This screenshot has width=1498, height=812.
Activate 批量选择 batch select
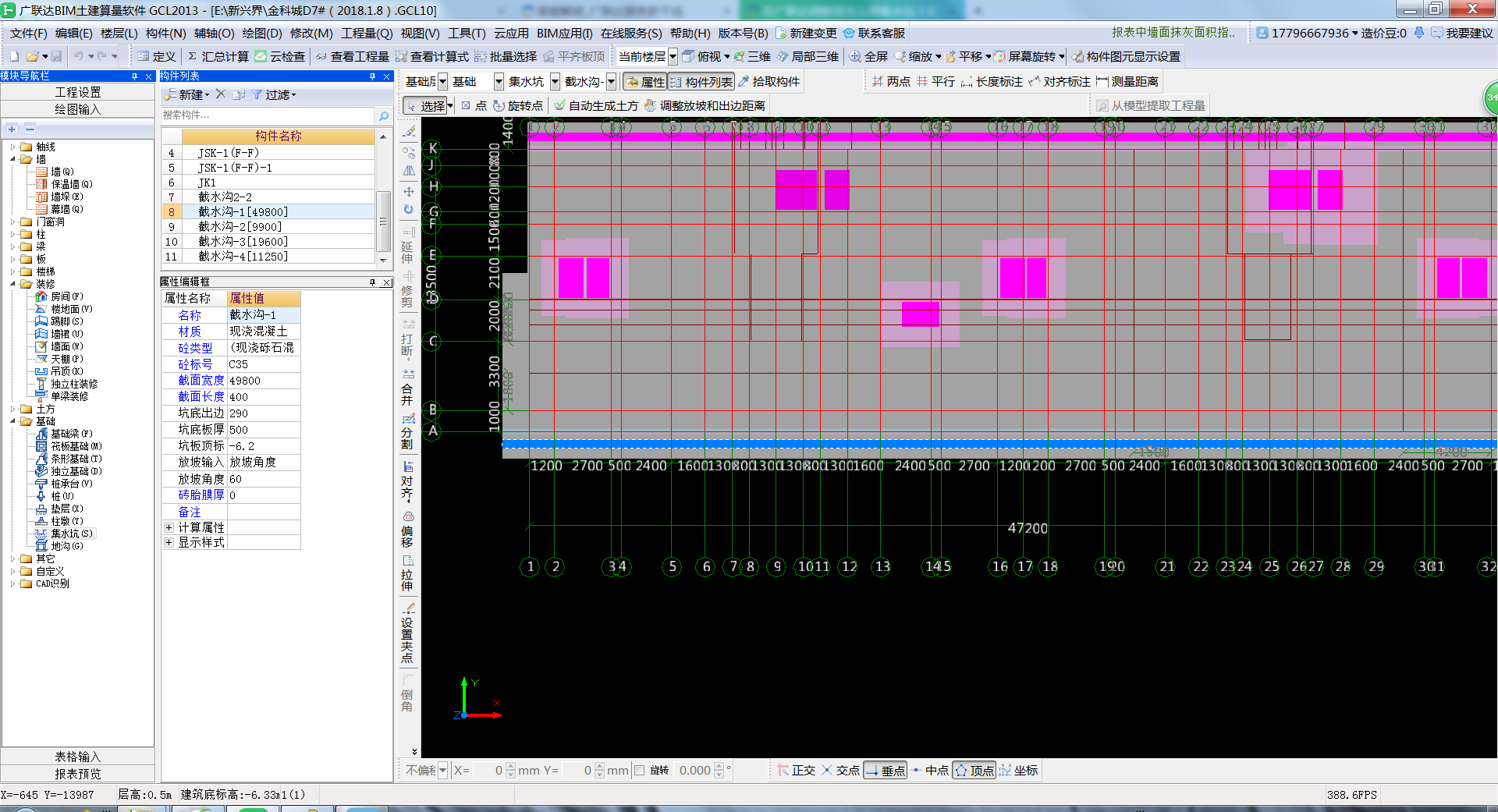coord(506,56)
